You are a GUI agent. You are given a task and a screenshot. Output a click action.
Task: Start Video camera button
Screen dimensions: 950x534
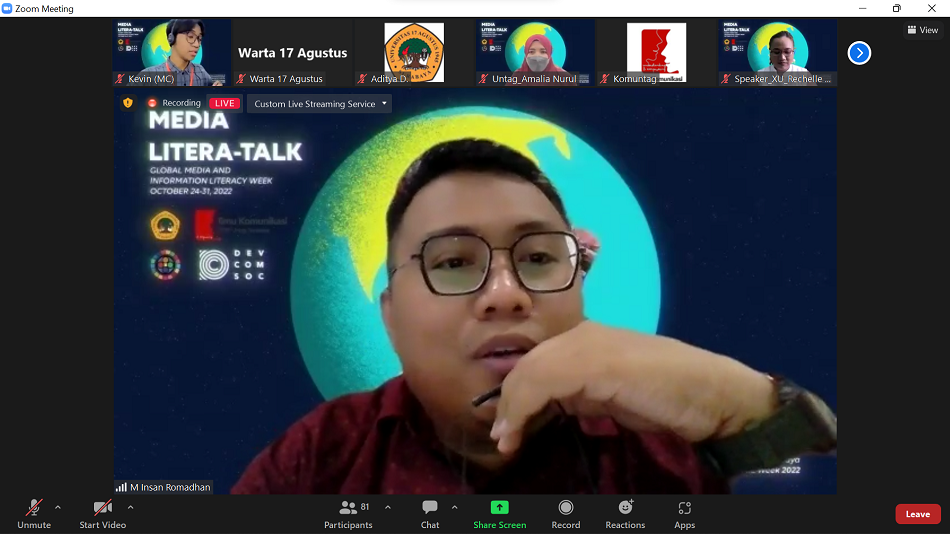[x=102, y=514]
